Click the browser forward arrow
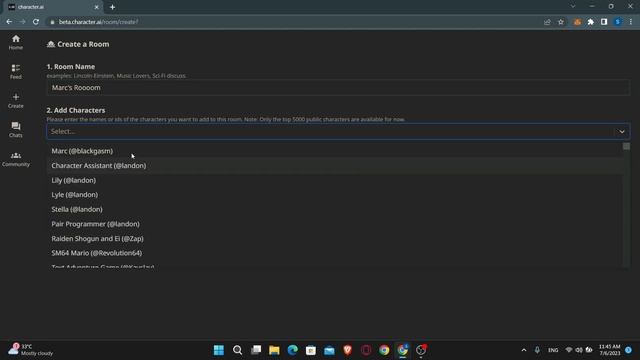The width and height of the screenshot is (640, 360). tap(22, 22)
